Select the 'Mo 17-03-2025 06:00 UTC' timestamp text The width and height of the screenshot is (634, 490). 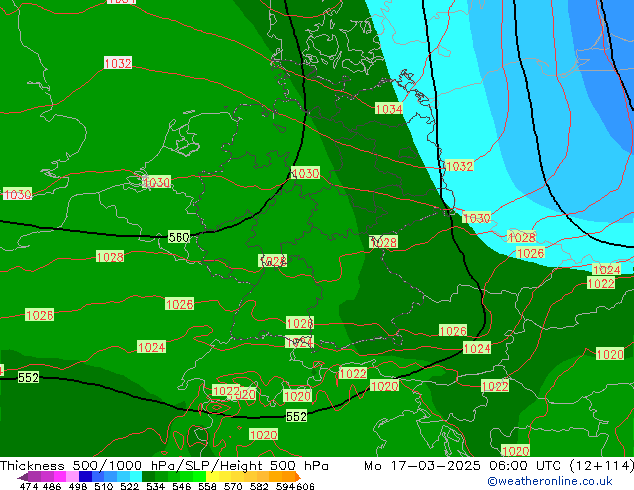pos(462,466)
